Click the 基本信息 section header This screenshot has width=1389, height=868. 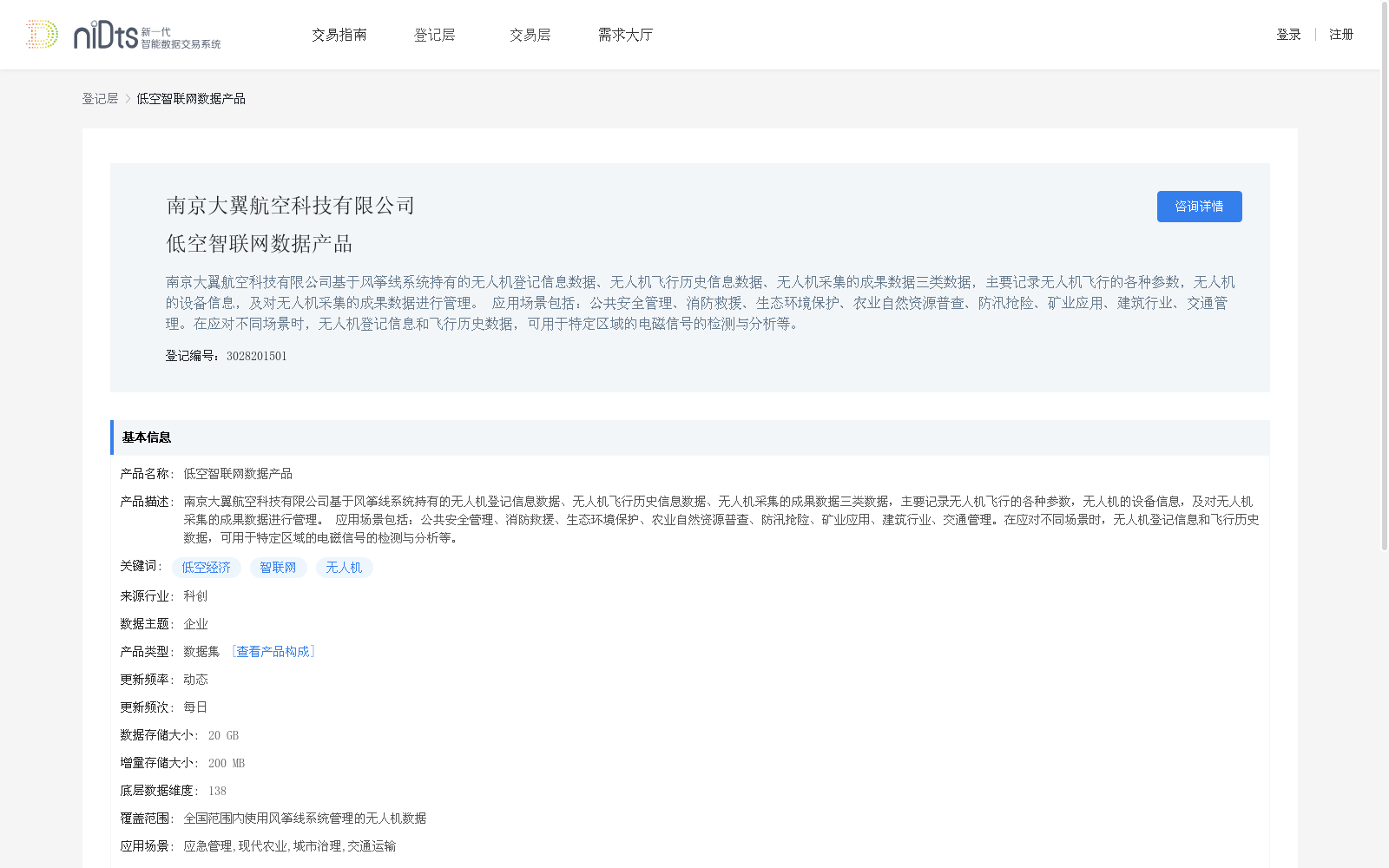tap(690, 437)
